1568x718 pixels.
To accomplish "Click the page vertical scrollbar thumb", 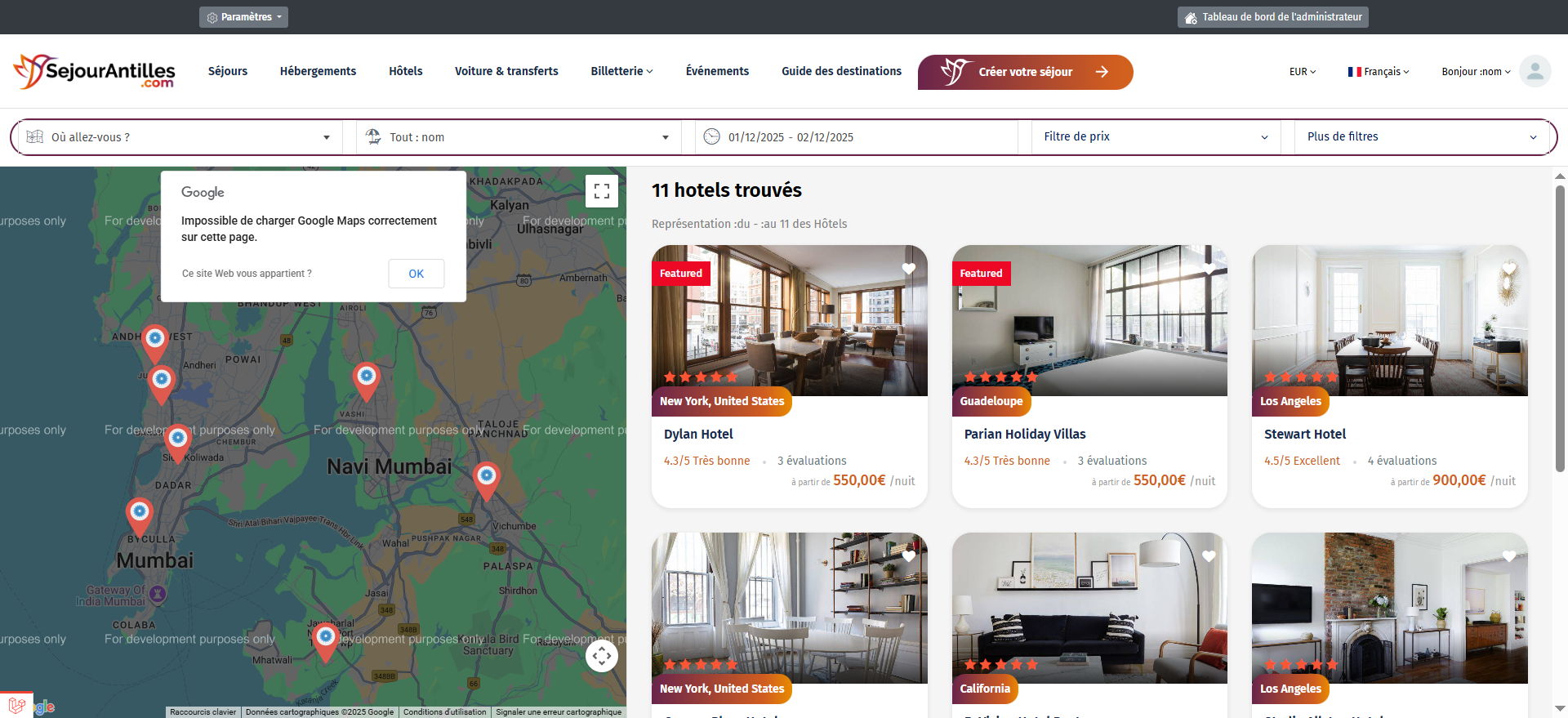I will click(1560, 328).
